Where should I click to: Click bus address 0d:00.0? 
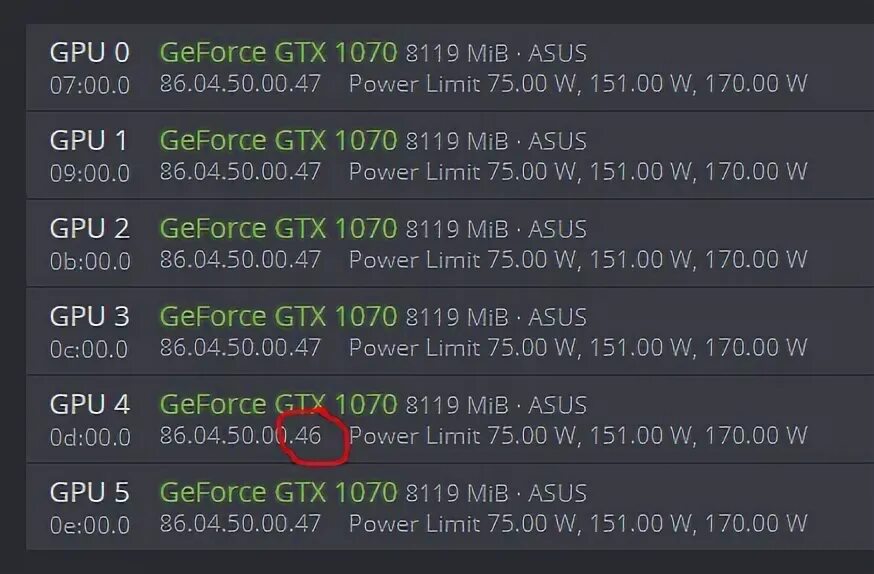click(90, 437)
